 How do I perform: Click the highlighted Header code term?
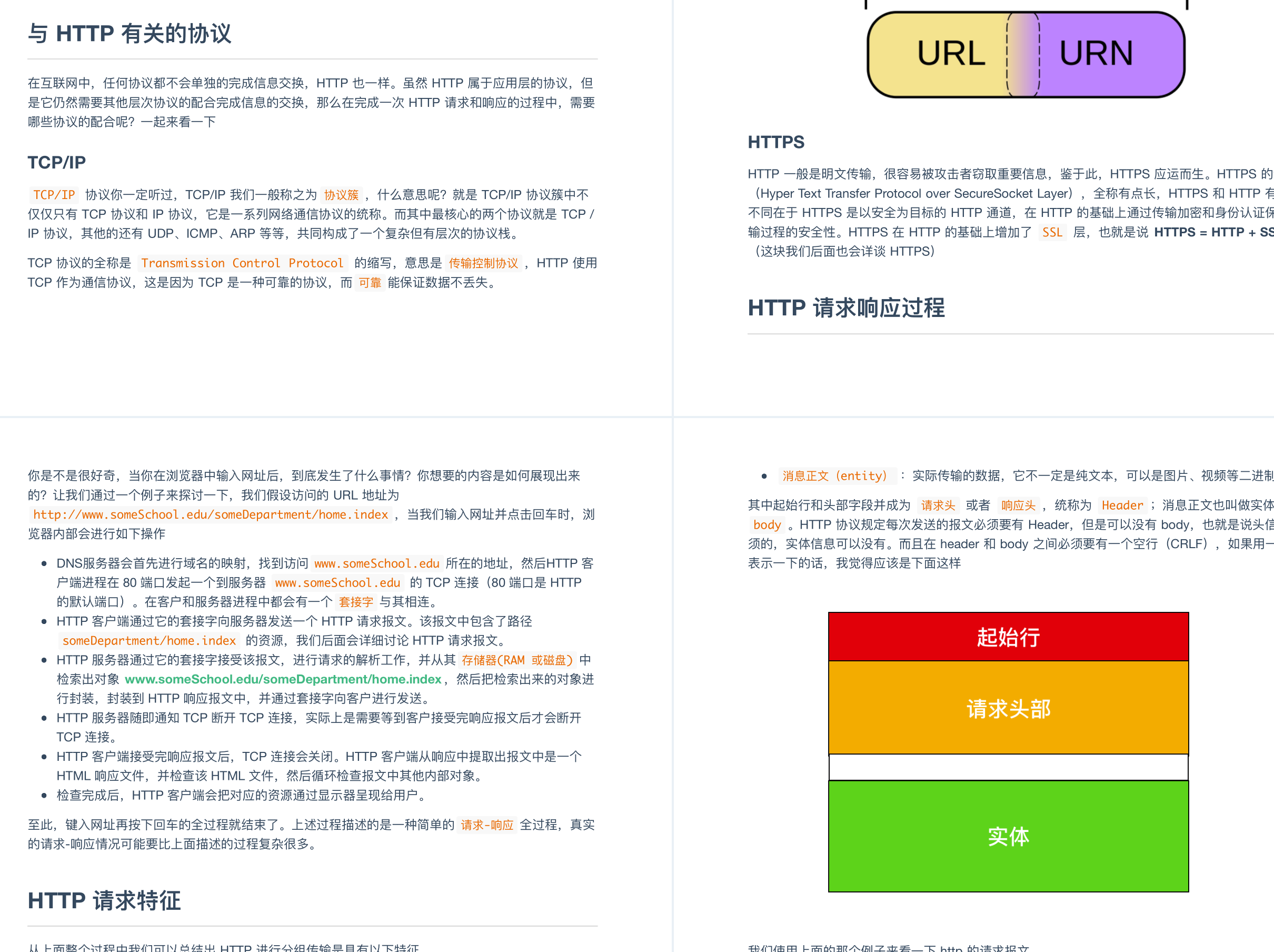pyautogui.click(x=1122, y=505)
